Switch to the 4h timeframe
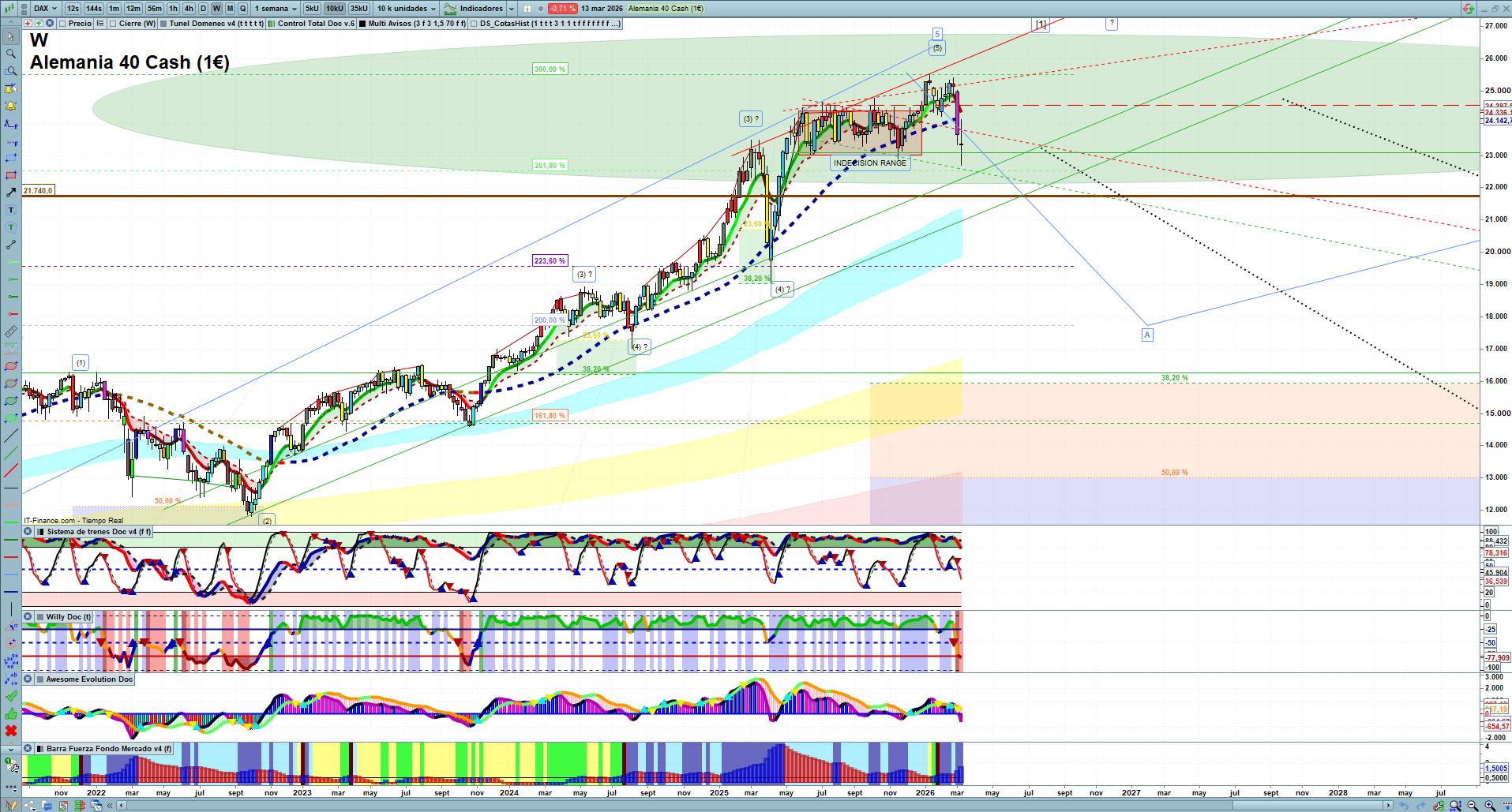Image resolution: width=1512 pixels, height=812 pixels. click(189, 9)
